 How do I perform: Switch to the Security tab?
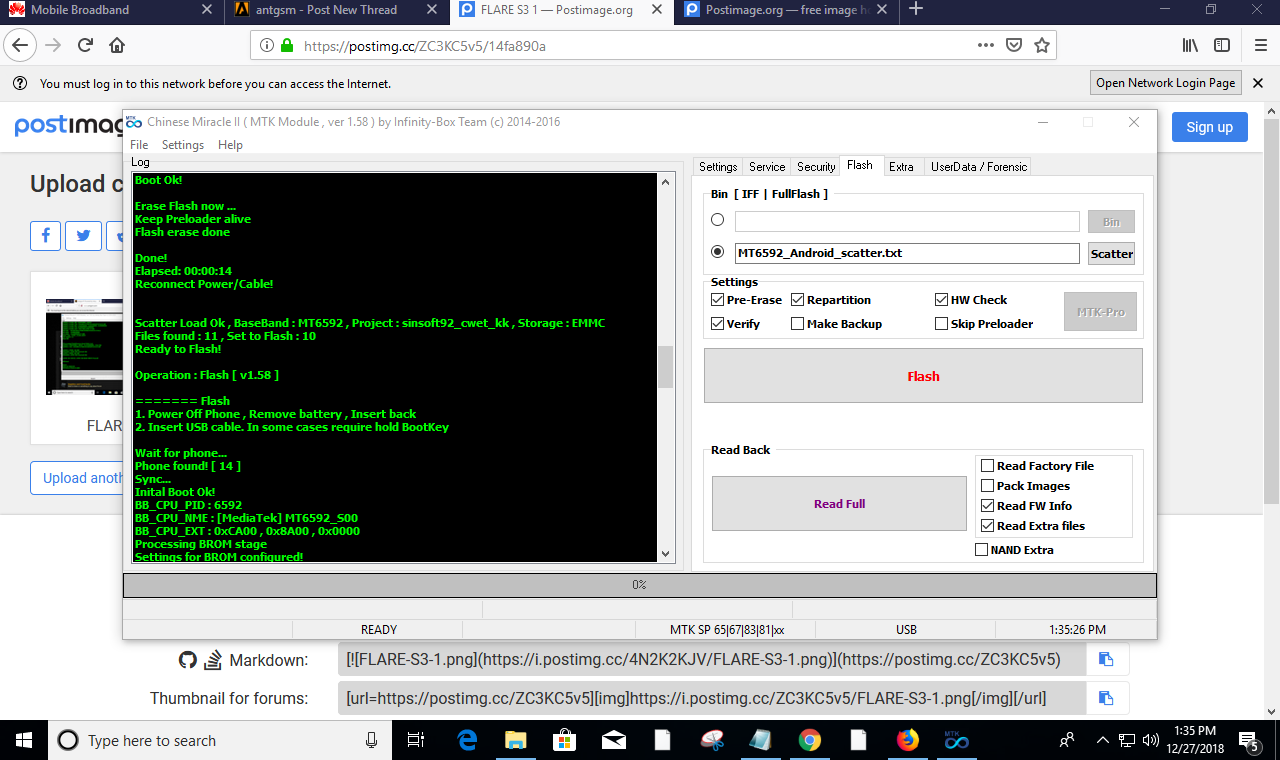tap(816, 167)
